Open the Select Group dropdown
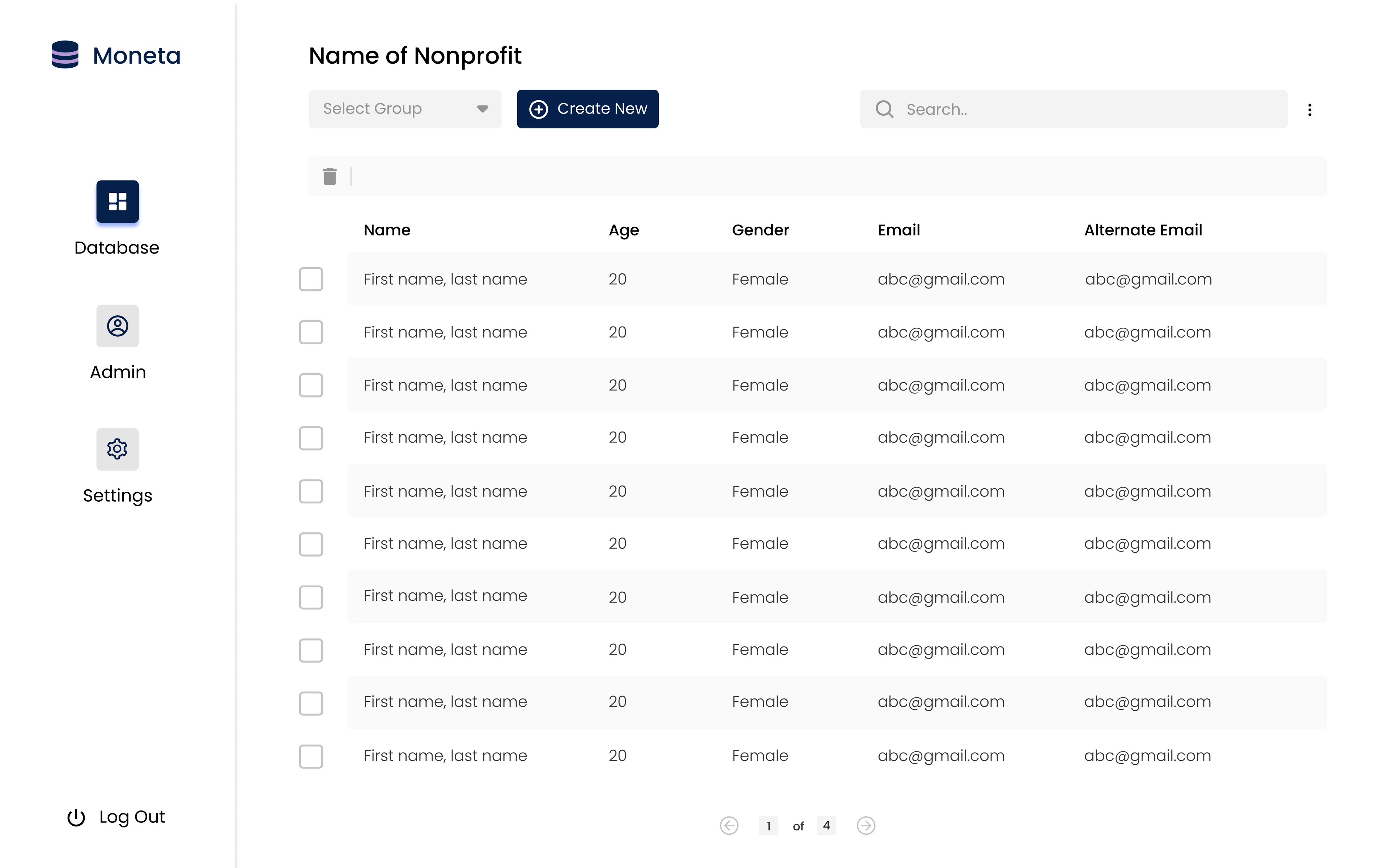1389x868 pixels. (405, 109)
